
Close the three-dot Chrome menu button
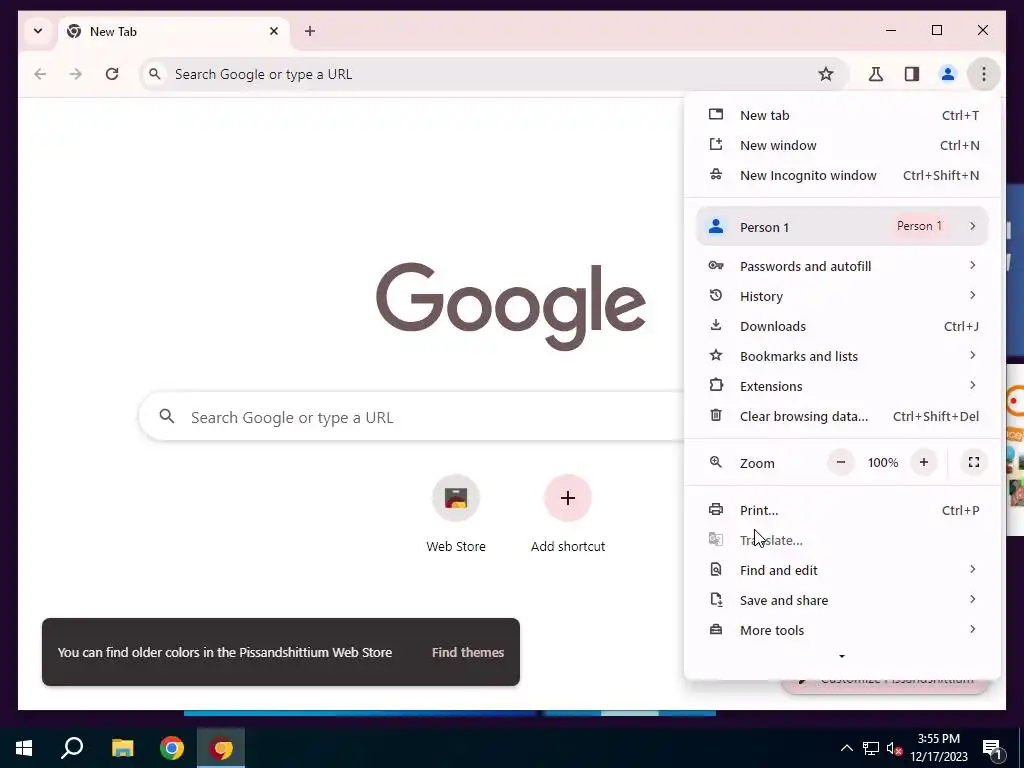coord(984,74)
